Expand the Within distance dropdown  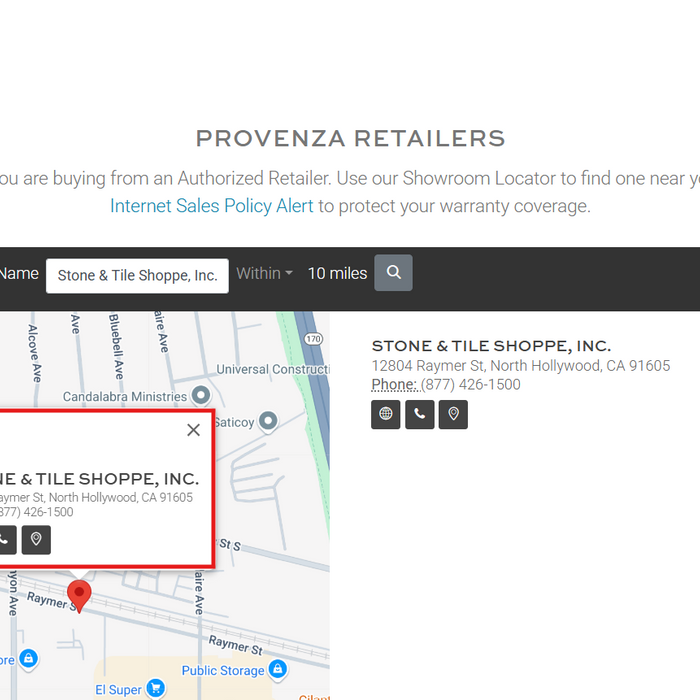pyautogui.click(x=265, y=273)
